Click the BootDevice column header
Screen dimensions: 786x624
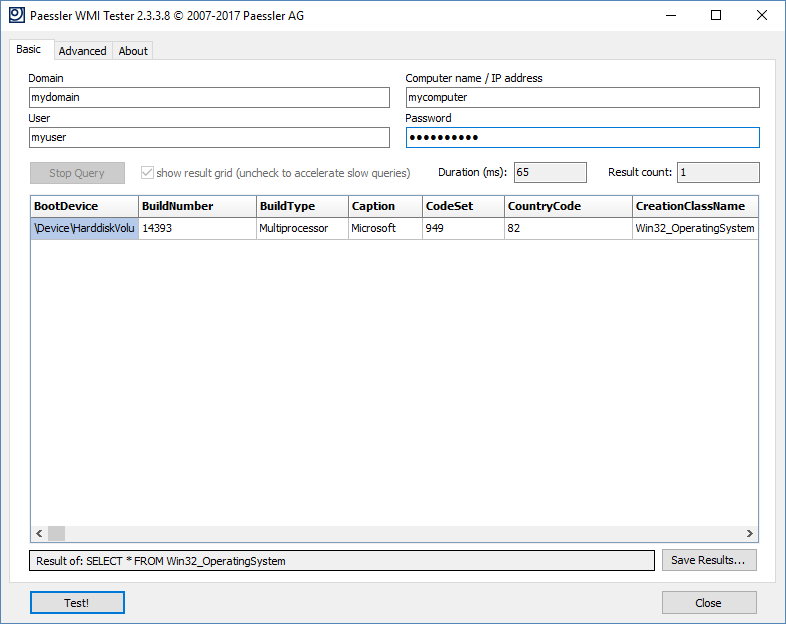pos(84,206)
